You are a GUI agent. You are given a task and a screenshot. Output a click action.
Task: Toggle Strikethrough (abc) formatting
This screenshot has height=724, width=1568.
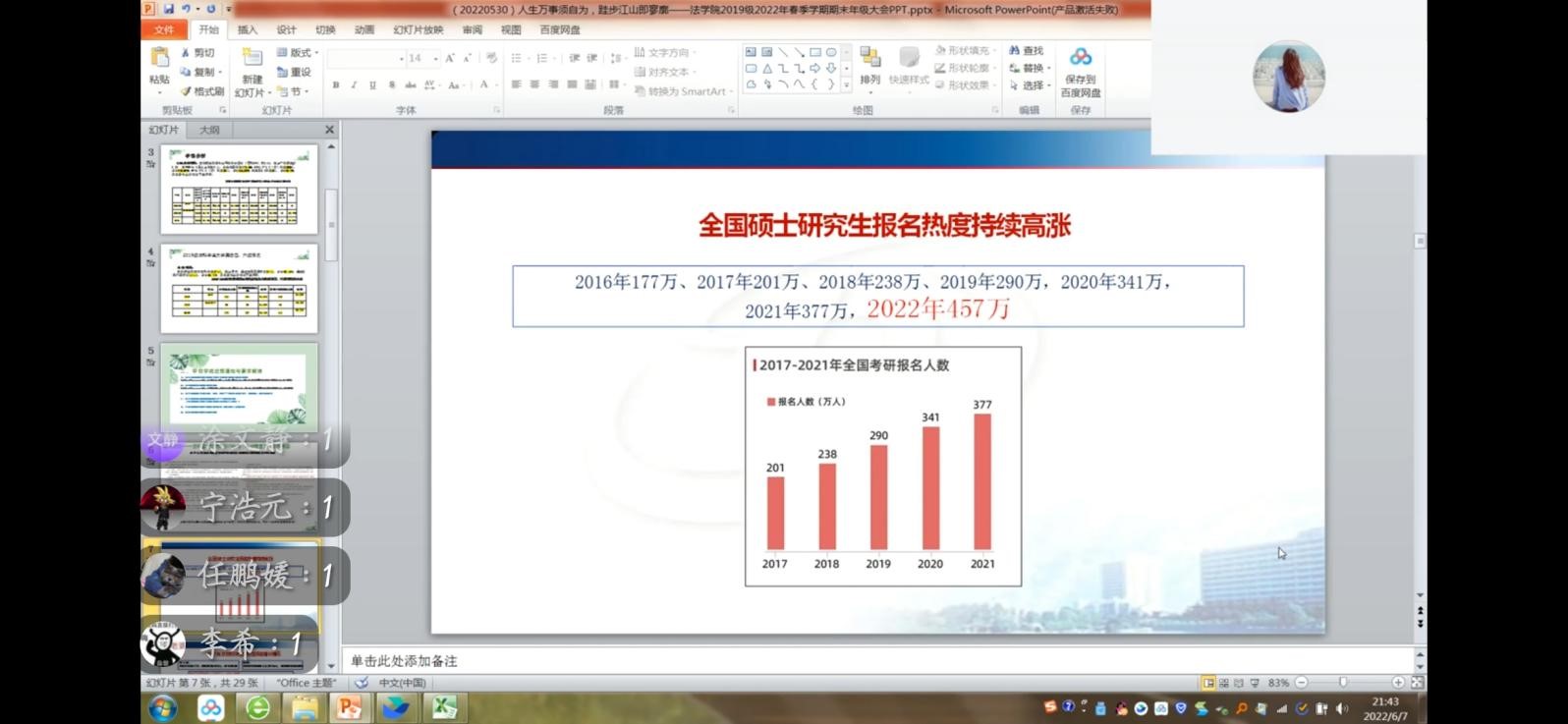(411, 85)
